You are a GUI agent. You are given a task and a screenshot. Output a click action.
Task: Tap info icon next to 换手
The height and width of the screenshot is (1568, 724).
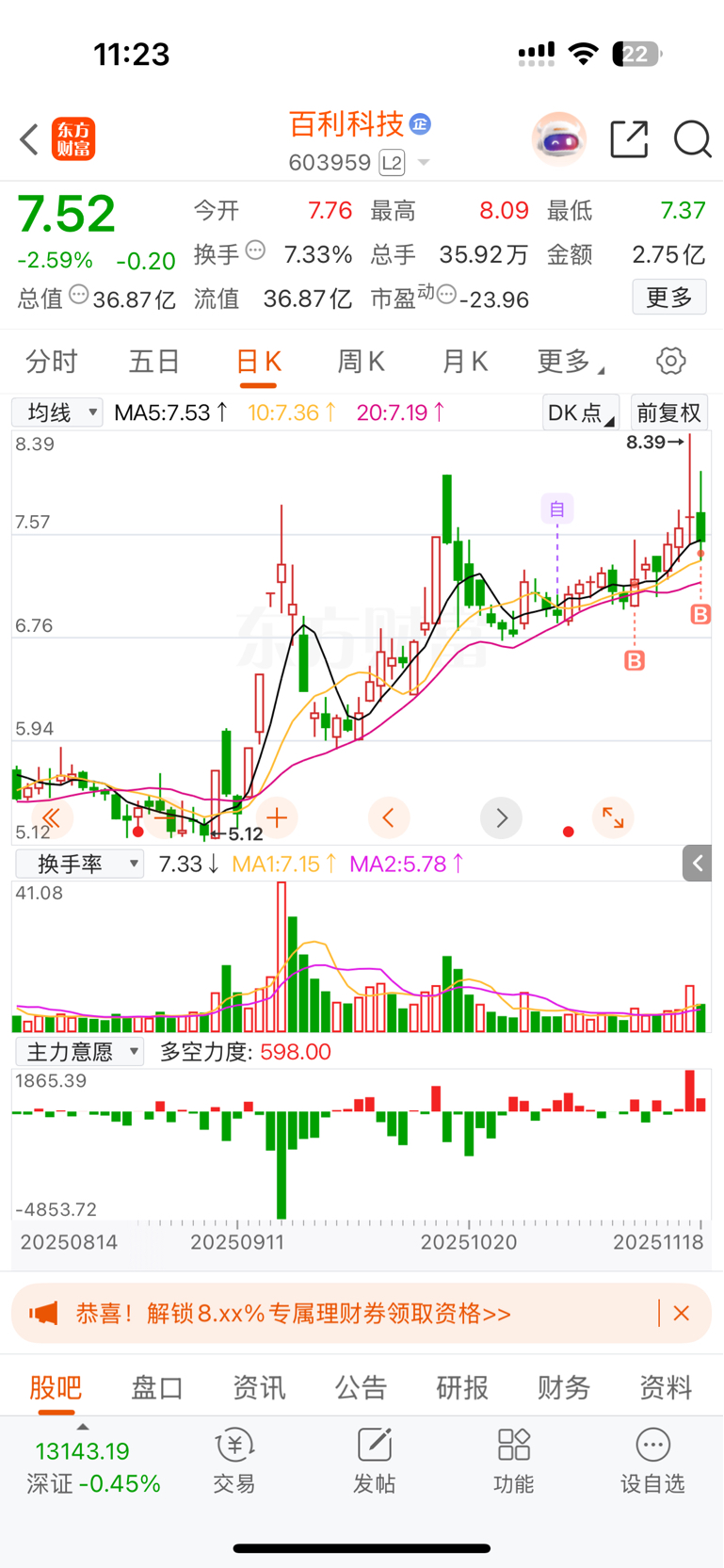point(255,251)
